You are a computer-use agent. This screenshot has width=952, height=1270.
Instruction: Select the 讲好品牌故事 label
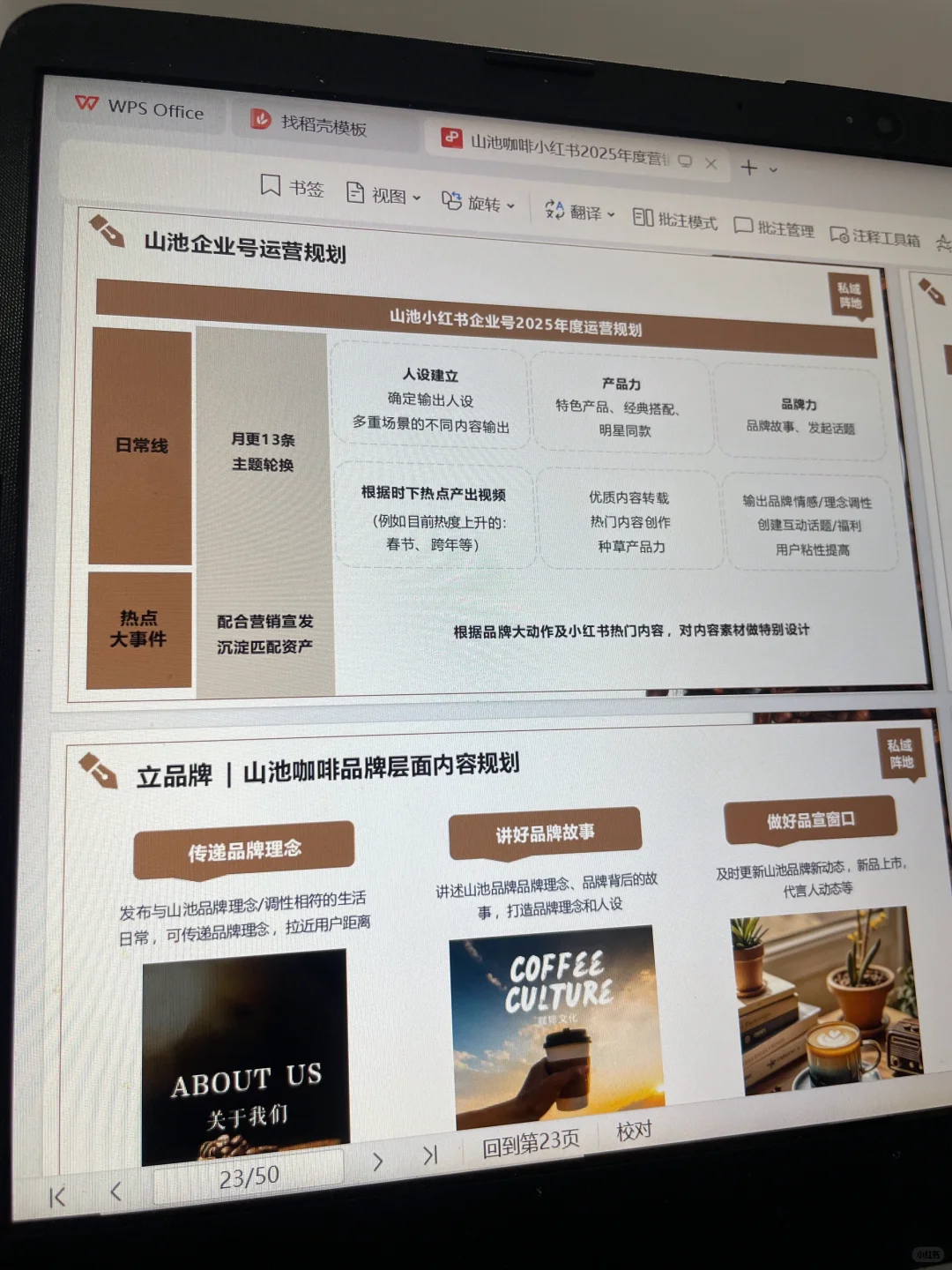tap(545, 833)
